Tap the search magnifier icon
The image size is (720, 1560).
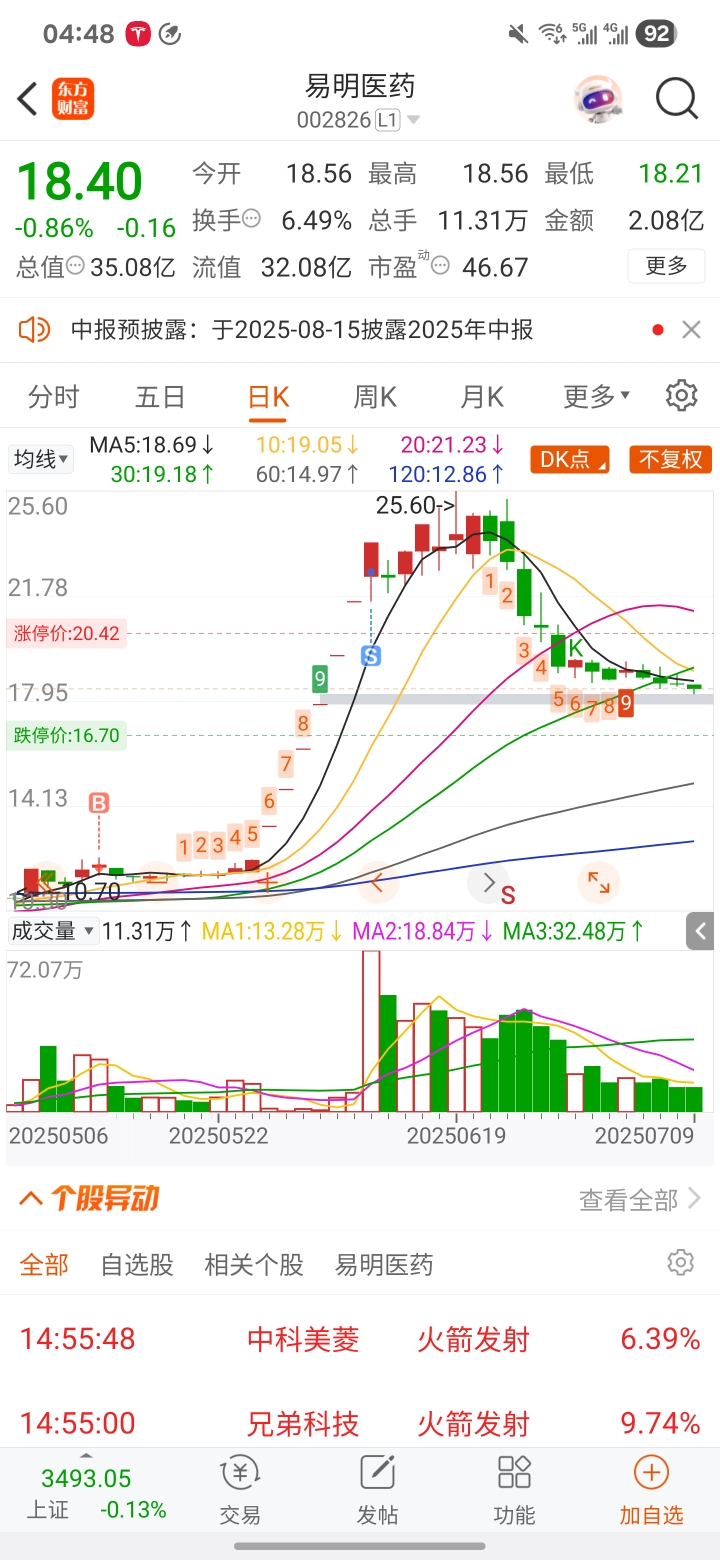click(x=677, y=99)
